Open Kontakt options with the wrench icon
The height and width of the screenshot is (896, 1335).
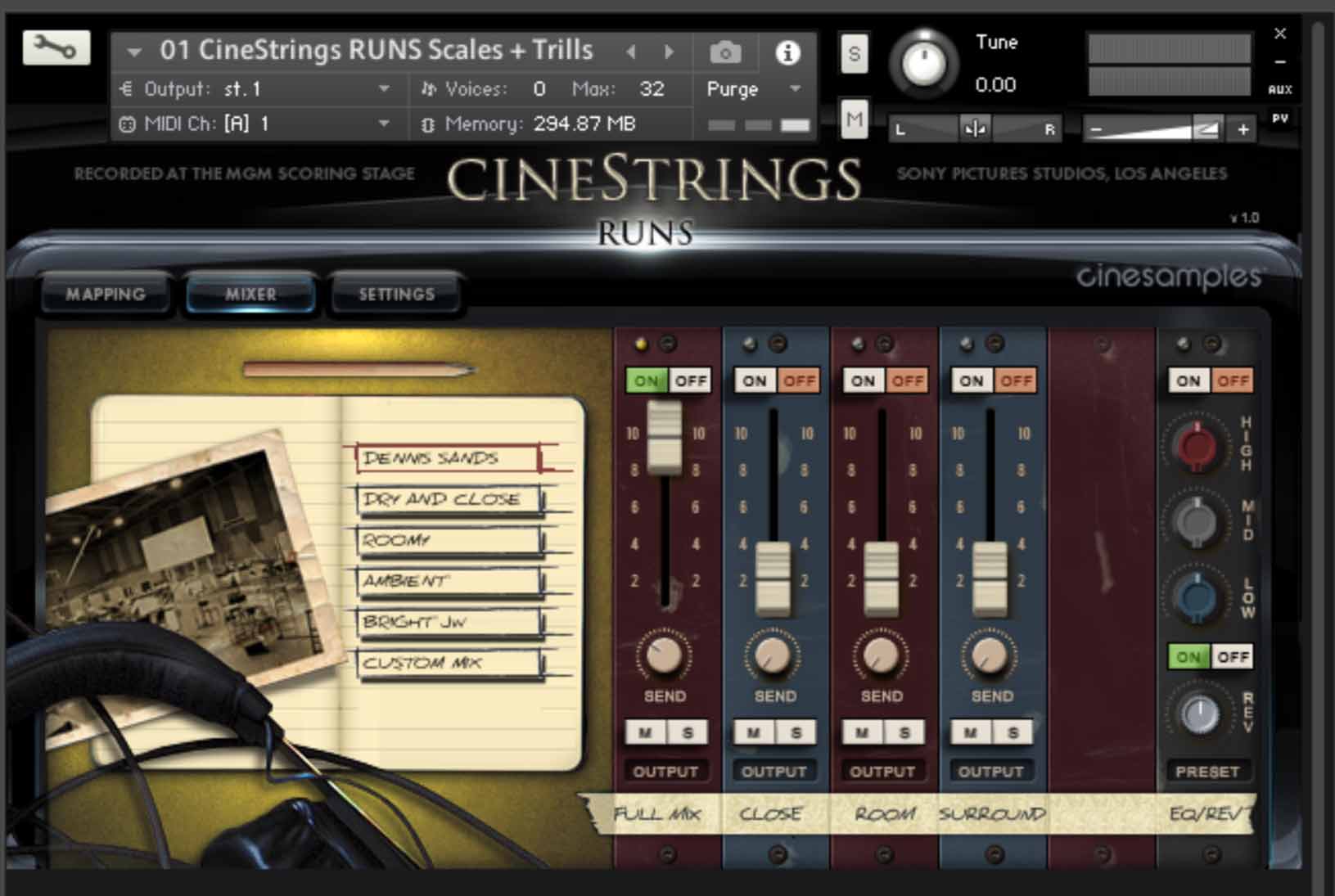tap(56, 49)
